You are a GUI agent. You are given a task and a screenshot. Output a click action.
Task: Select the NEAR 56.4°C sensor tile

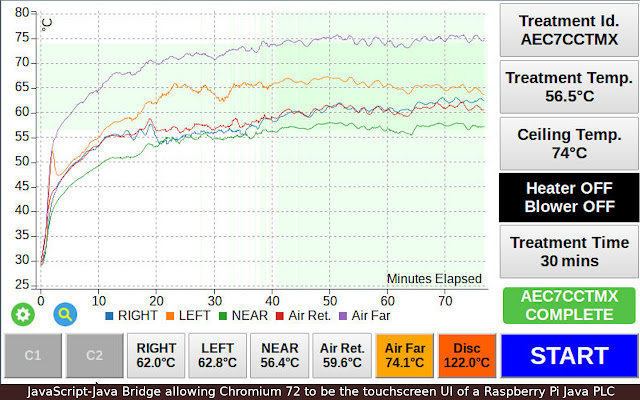[x=280, y=356]
